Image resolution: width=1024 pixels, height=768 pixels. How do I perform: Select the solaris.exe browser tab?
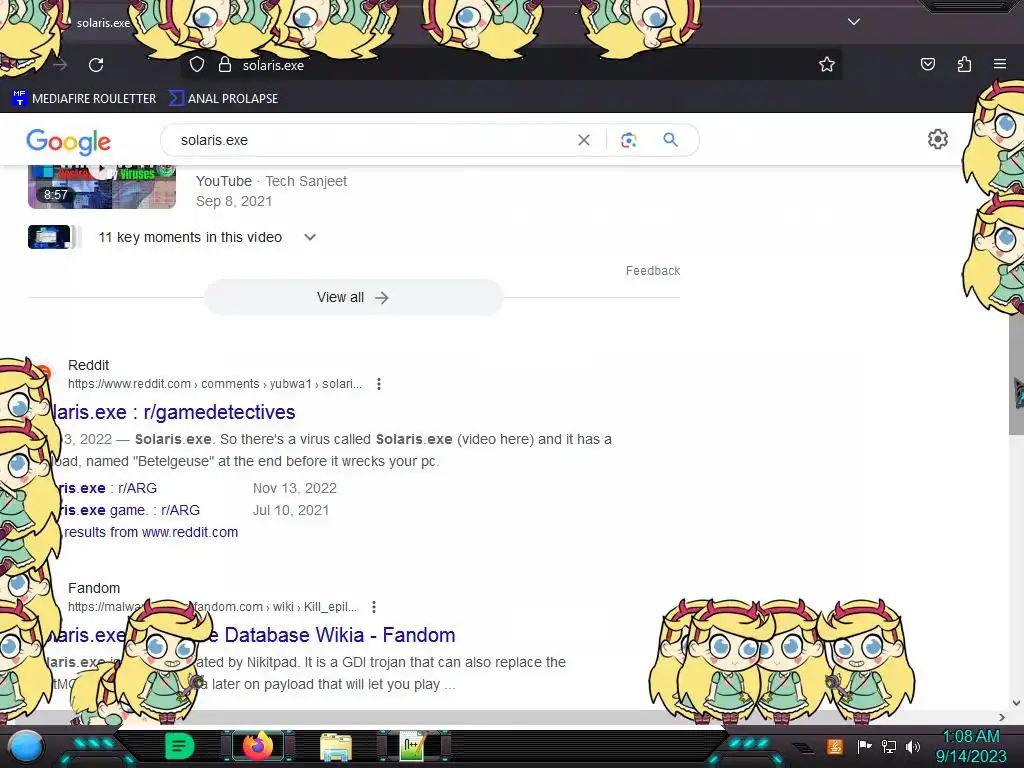click(x=103, y=23)
